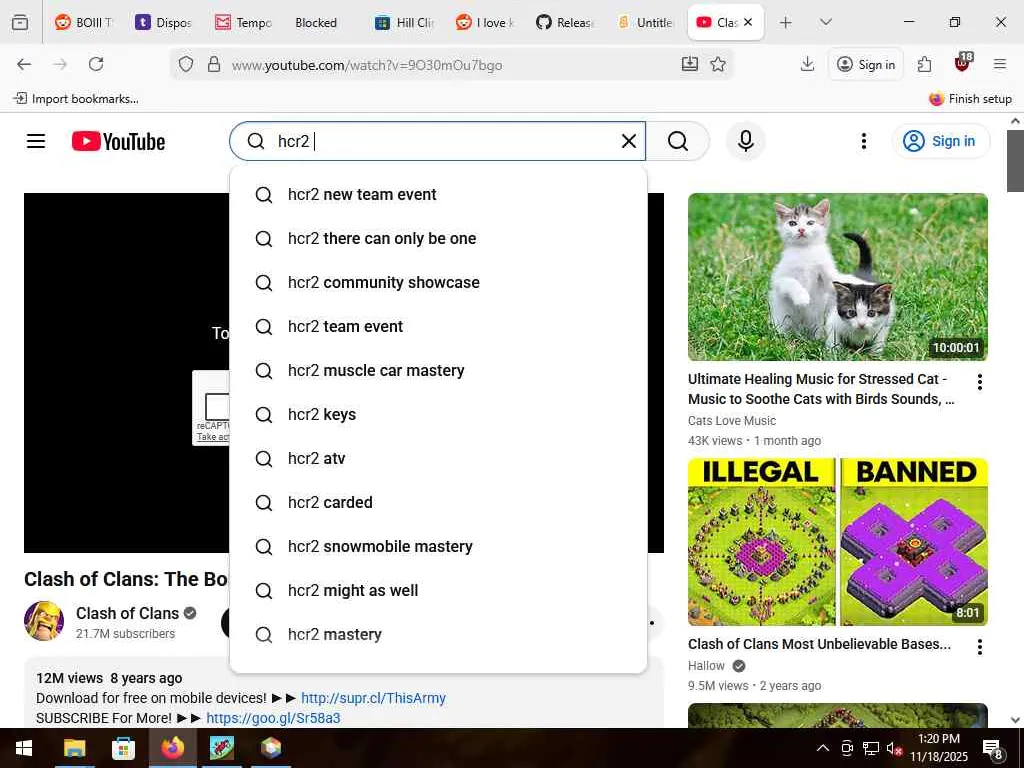Select suggestion hcr2 community showcase

click(x=438, y=282)
